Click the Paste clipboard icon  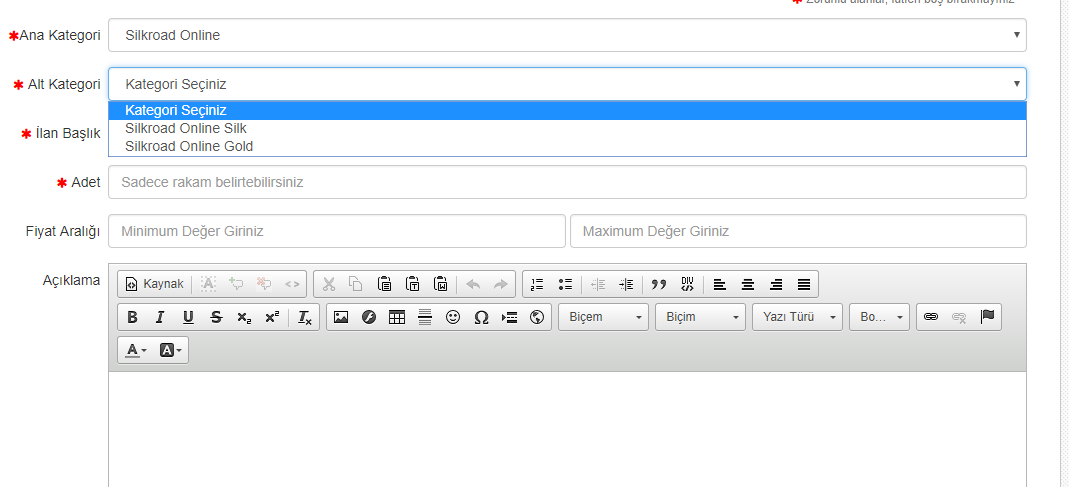[385, 284]
